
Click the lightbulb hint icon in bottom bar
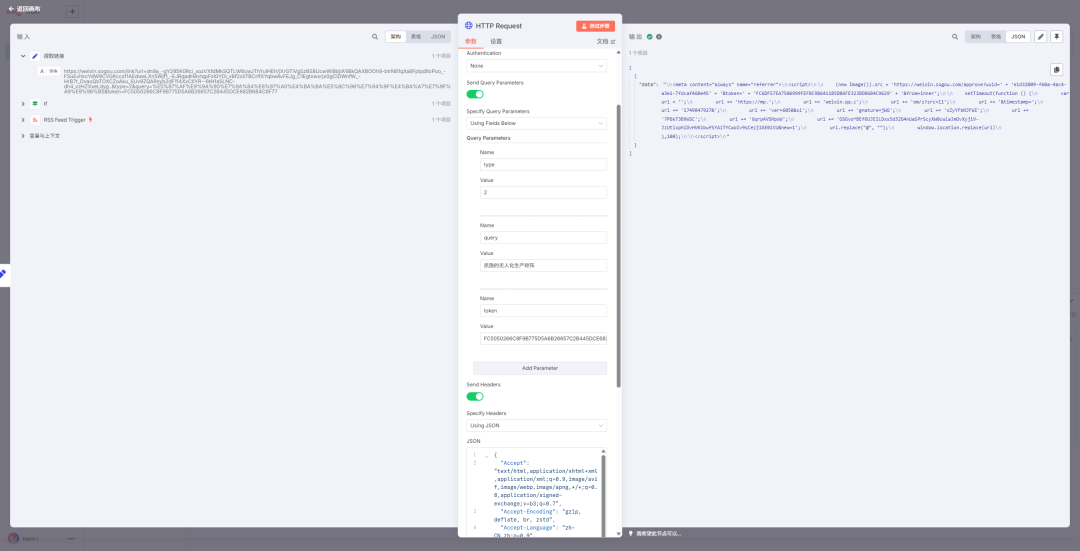click(x=630, y=533)
